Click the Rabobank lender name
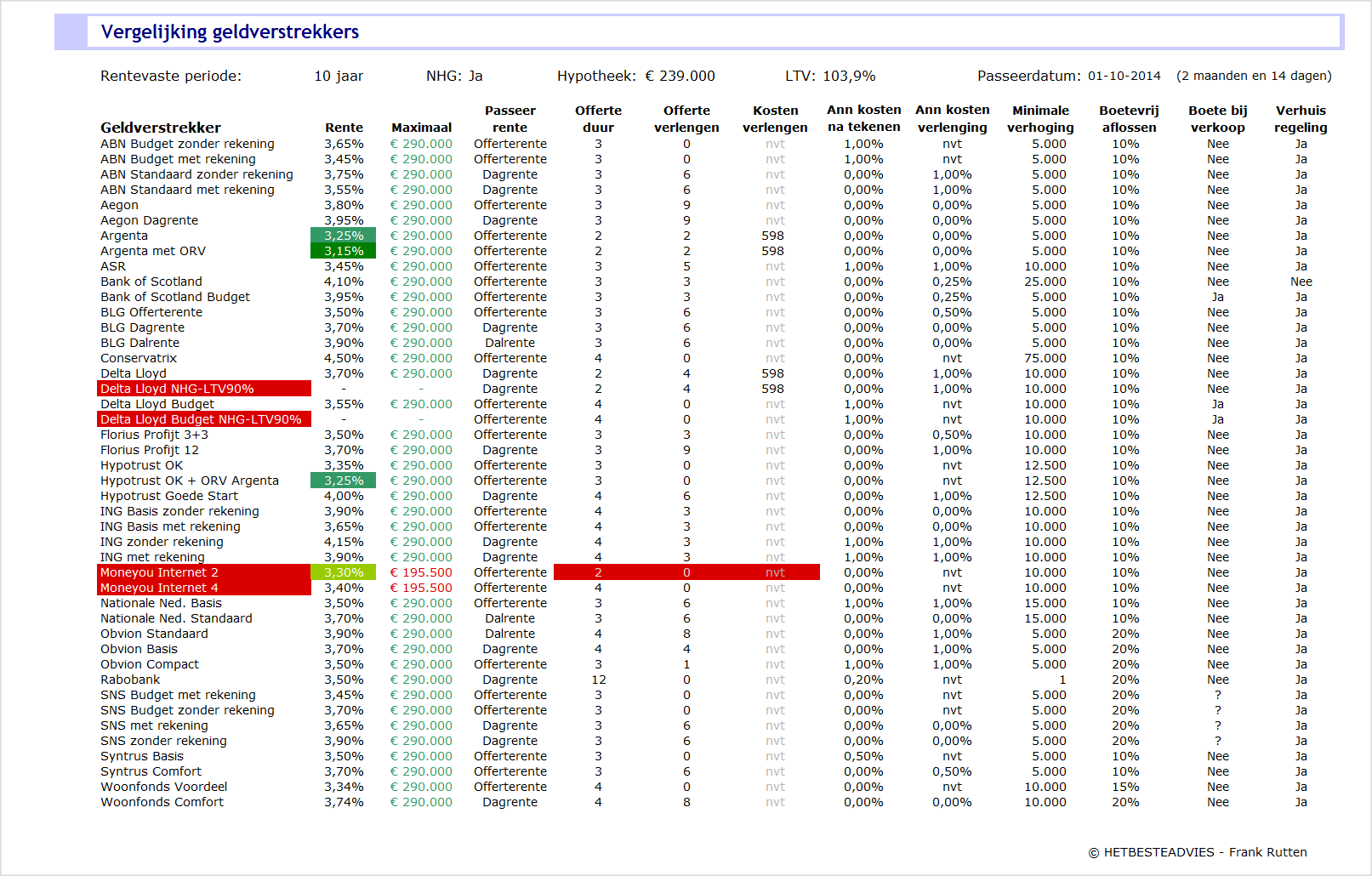The height and width of the screenshot is (876, 1372). 130,680
